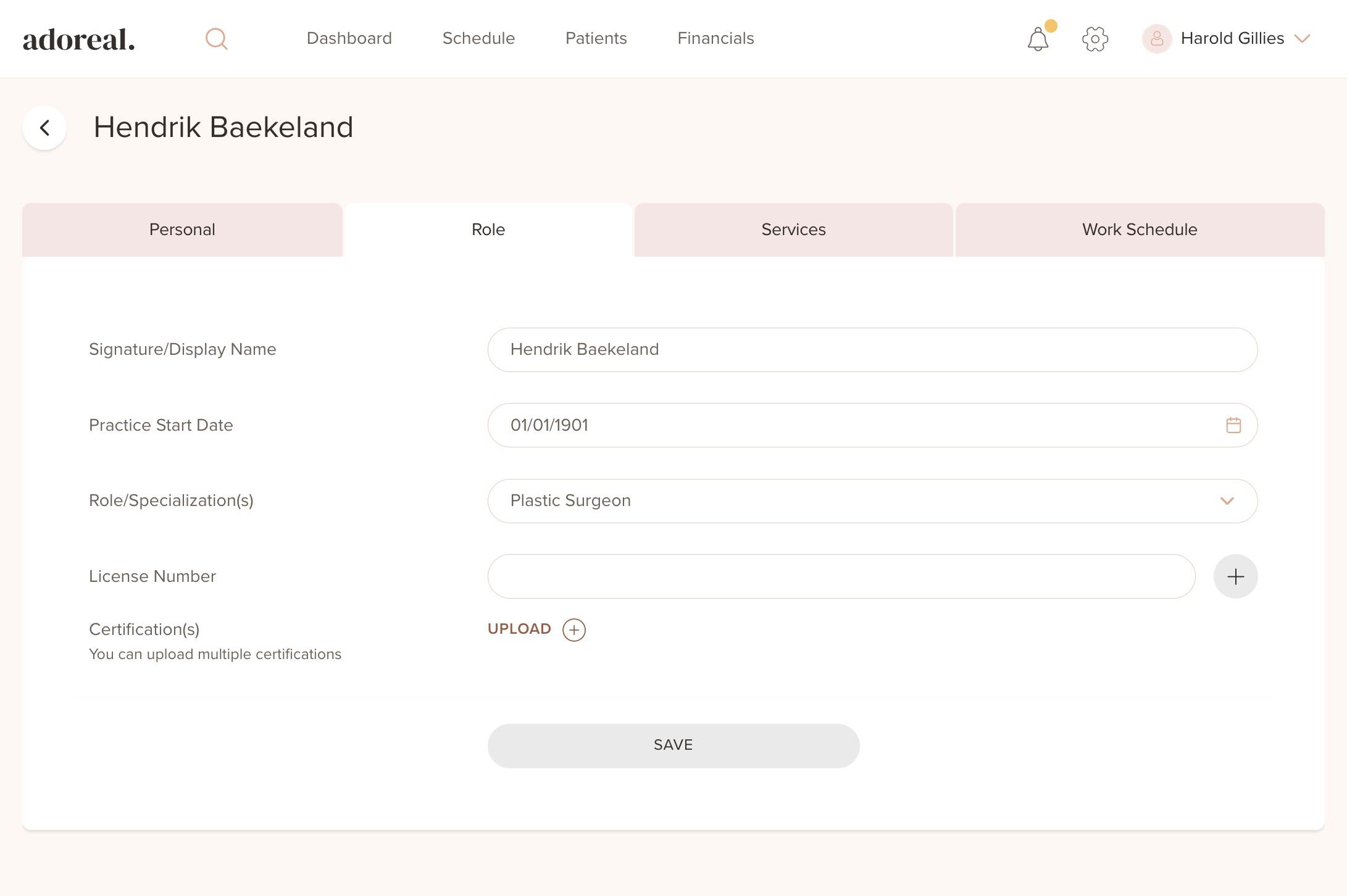Viewport: 1347px width, 896px height.
Task: Click the UPLOAD certifications link
Action: pos(519,629)
